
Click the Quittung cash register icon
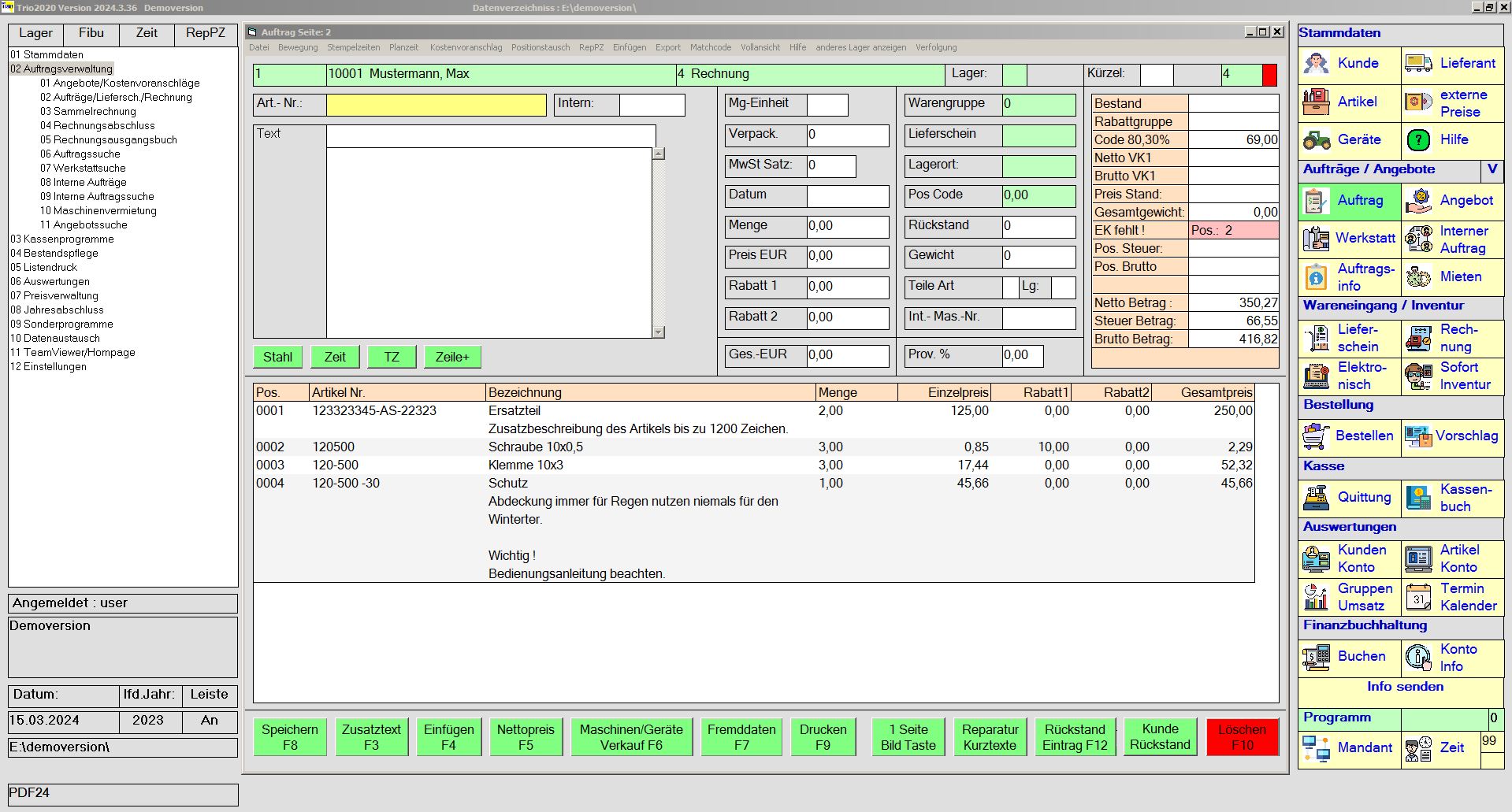click(1316, 498)
